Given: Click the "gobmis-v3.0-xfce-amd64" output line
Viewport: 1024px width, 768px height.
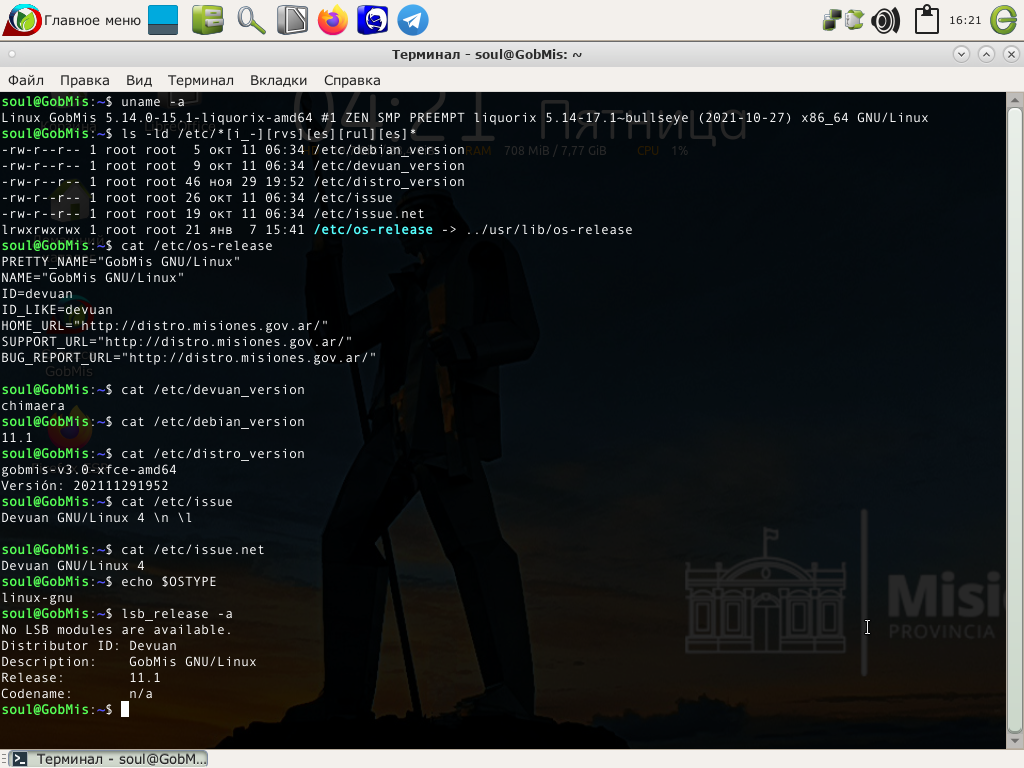Looking at the screenshot, I should point(89,470).
